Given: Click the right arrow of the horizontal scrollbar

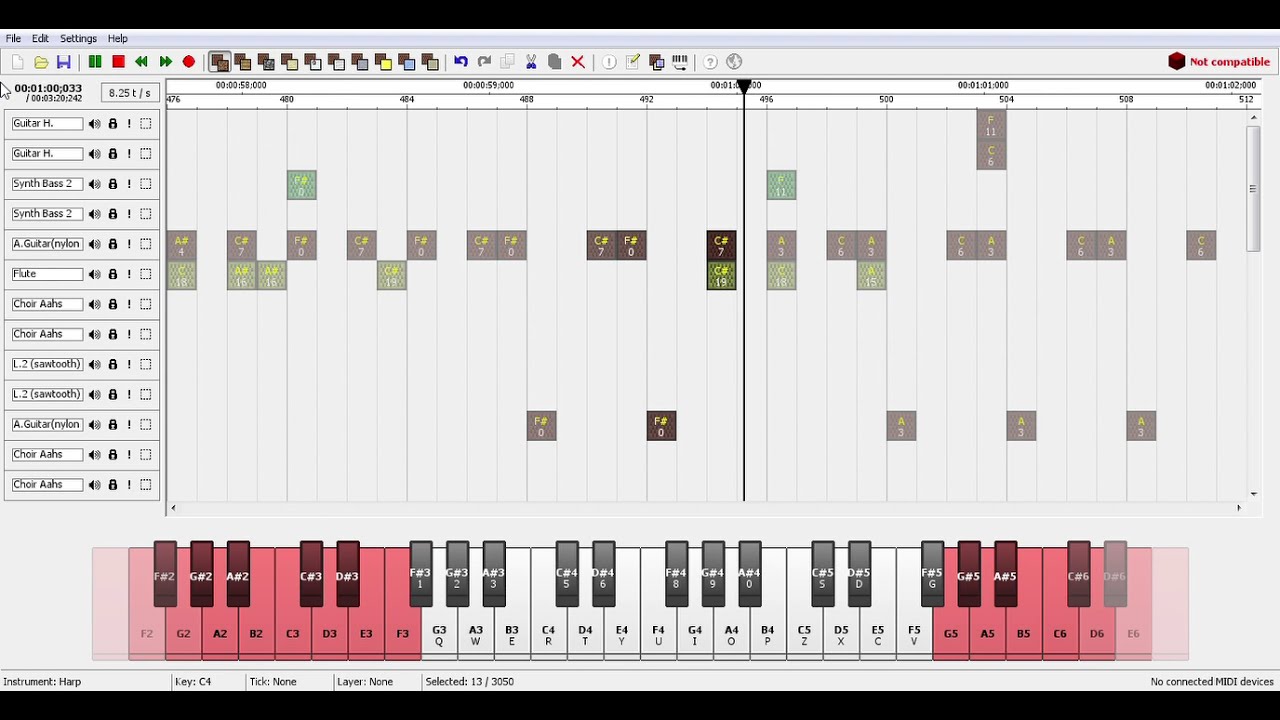Looking at the screenshot, I should (x=1238, y=508).
